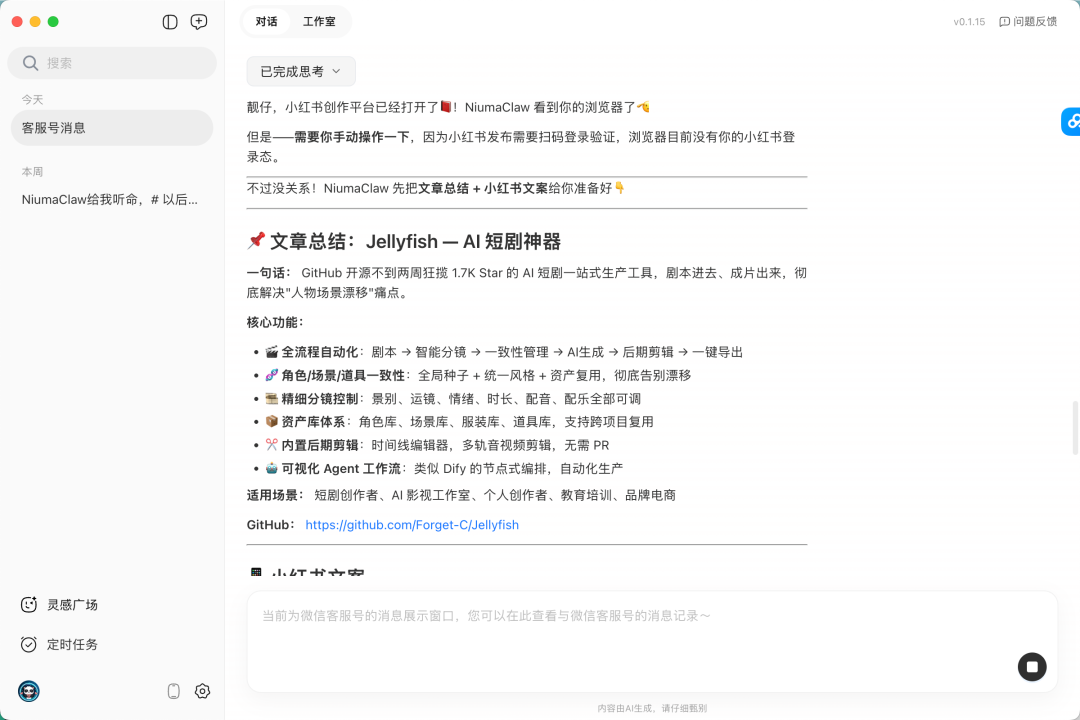Click the 本周 section label
This screenshot has width=1080, height=720.
tap(32, 172)
